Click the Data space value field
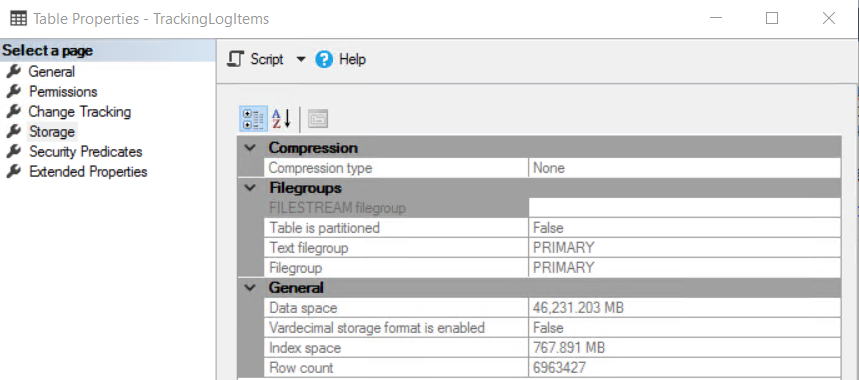 point(685,308)
